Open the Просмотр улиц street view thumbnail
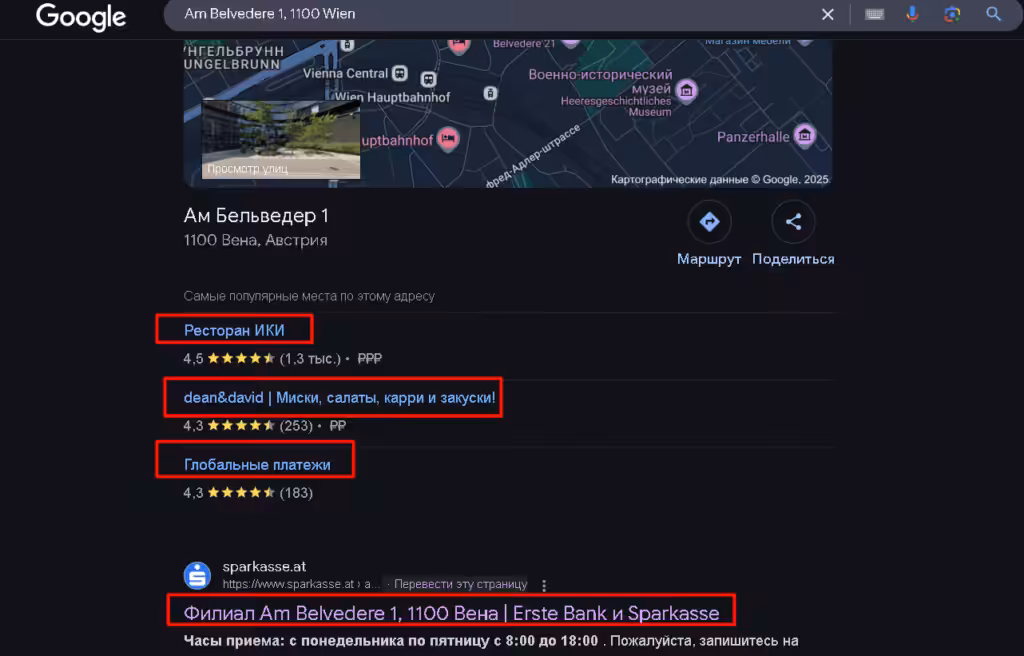Screen dimensions: 1024x656 coord(281,139)
